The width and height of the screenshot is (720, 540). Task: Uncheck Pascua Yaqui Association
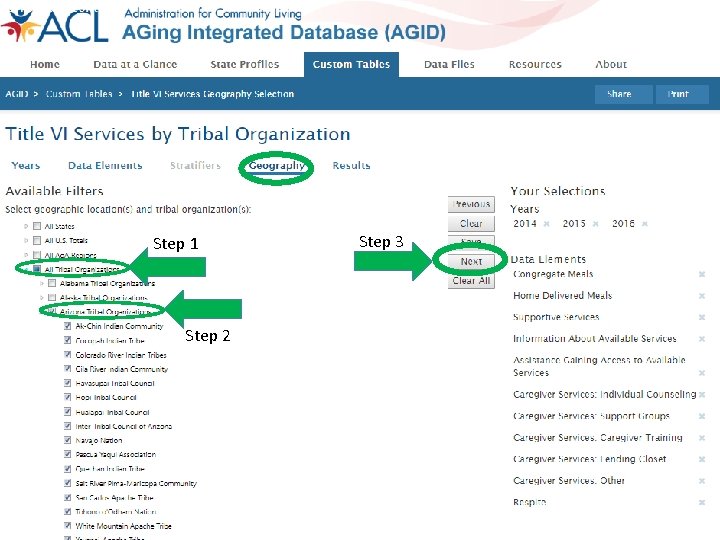click(x=68, y=454)
